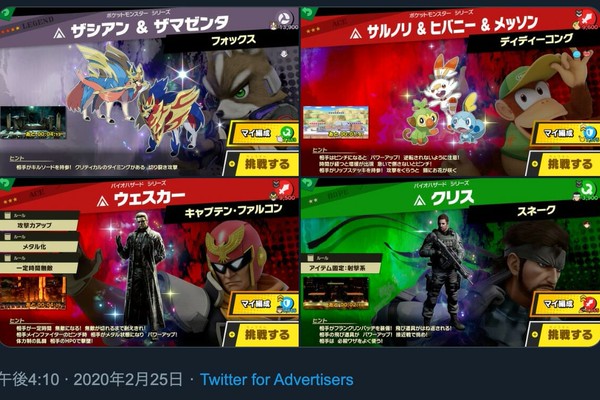Open マイ編成 team setup on the Fox panel
This screenshot has height=400, width=600.
[x=266, y=133]
